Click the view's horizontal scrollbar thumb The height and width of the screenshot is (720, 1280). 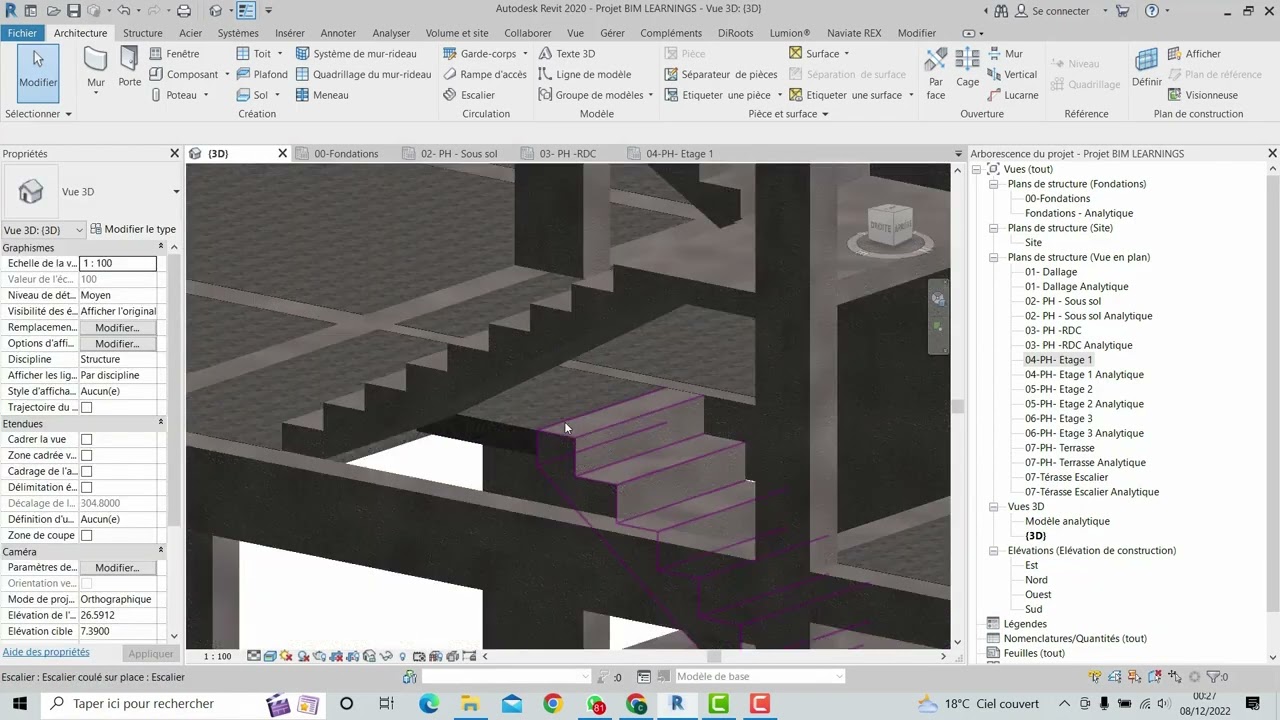click(714, 656)
